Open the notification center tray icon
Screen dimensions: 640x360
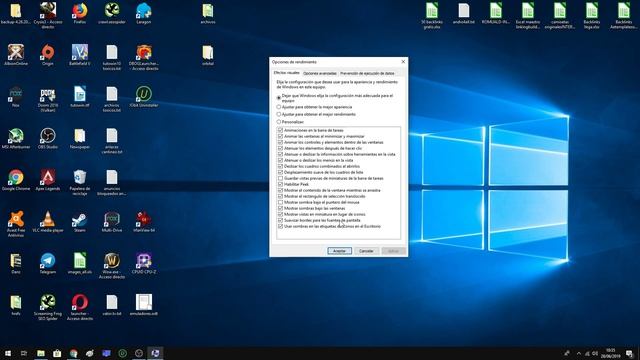coord(629,353)
